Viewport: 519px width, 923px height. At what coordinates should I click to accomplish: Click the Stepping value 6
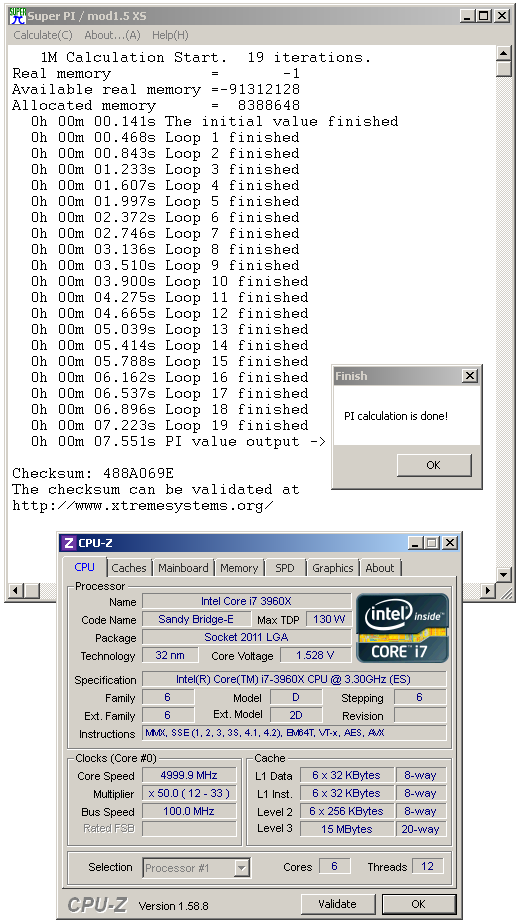click(420, 698)
